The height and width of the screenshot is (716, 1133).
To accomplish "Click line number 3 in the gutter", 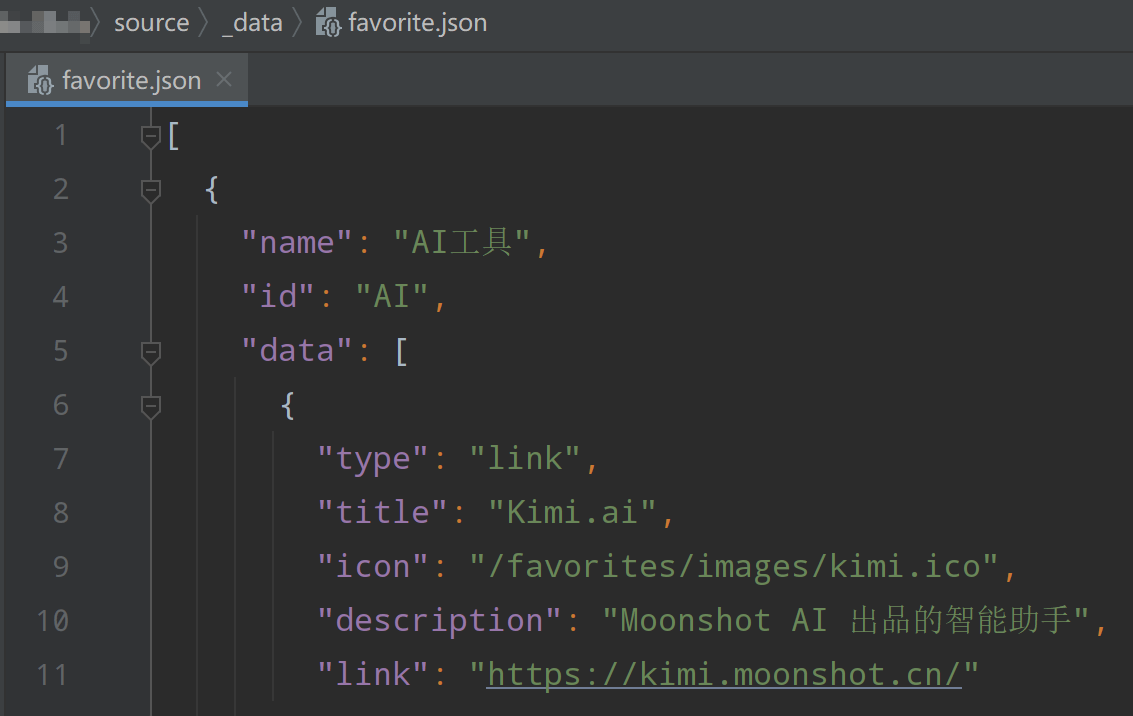I will point(60,243).
